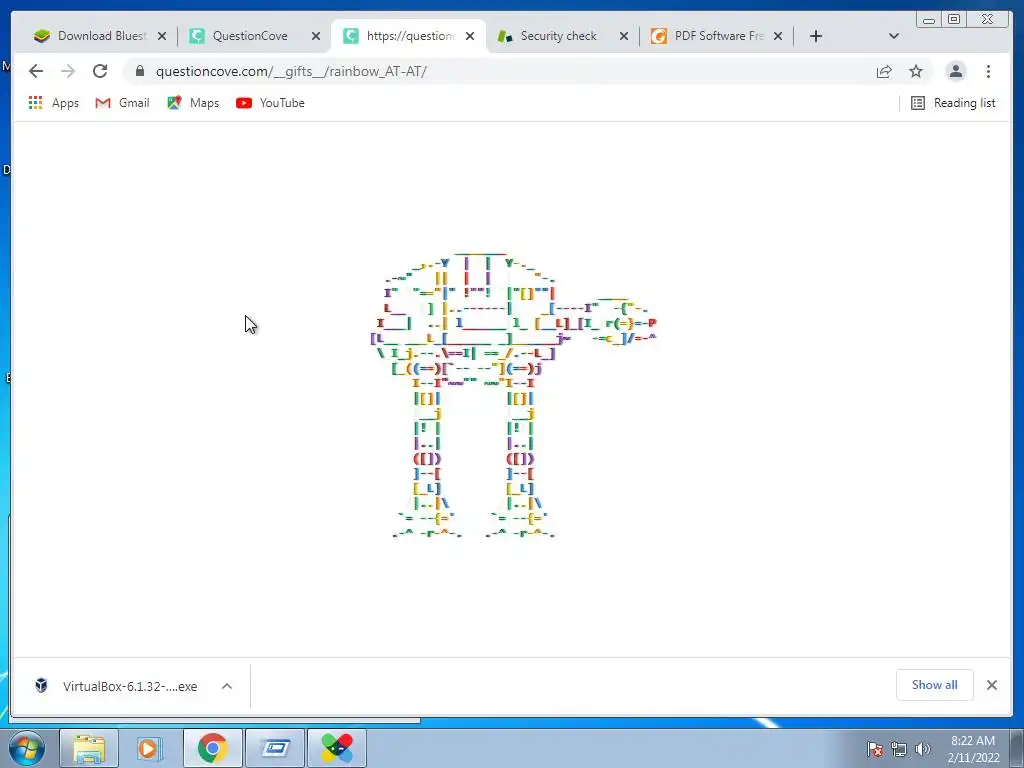
Task: Open the Gmail bookmark
Action: (123, 103)
